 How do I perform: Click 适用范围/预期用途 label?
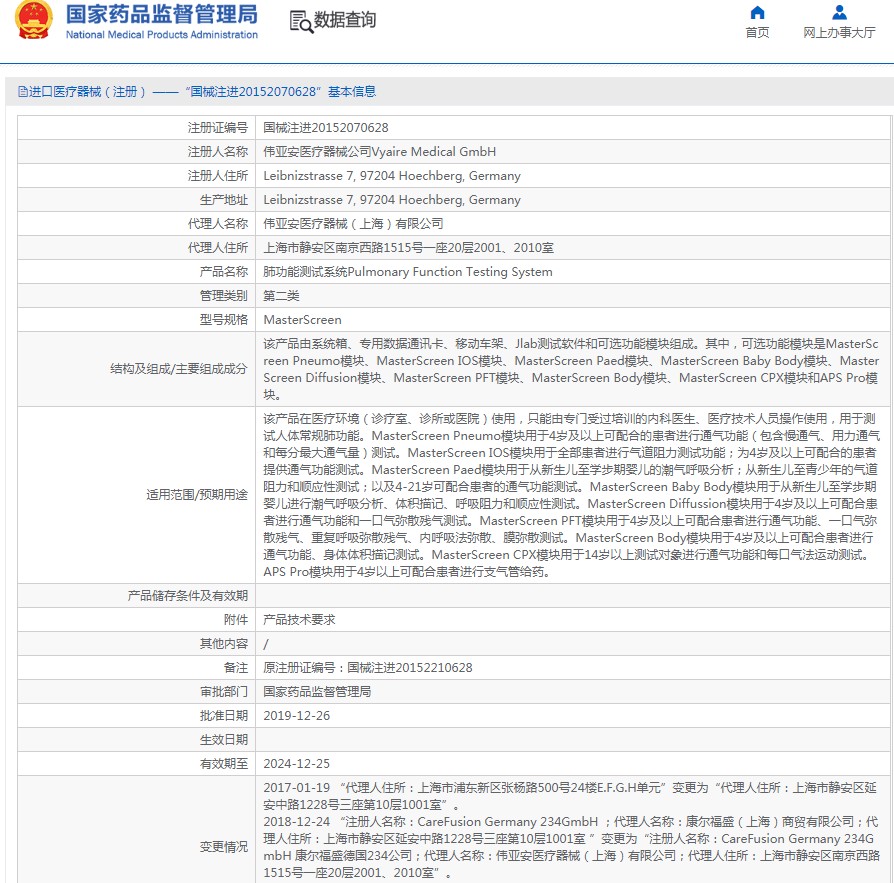point(197,495)
